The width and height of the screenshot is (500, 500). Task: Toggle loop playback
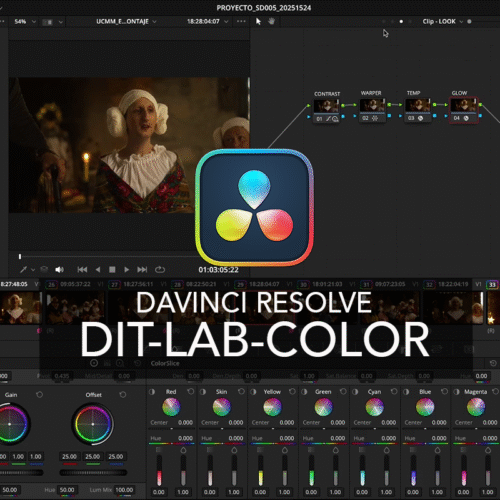click(160, 269)
